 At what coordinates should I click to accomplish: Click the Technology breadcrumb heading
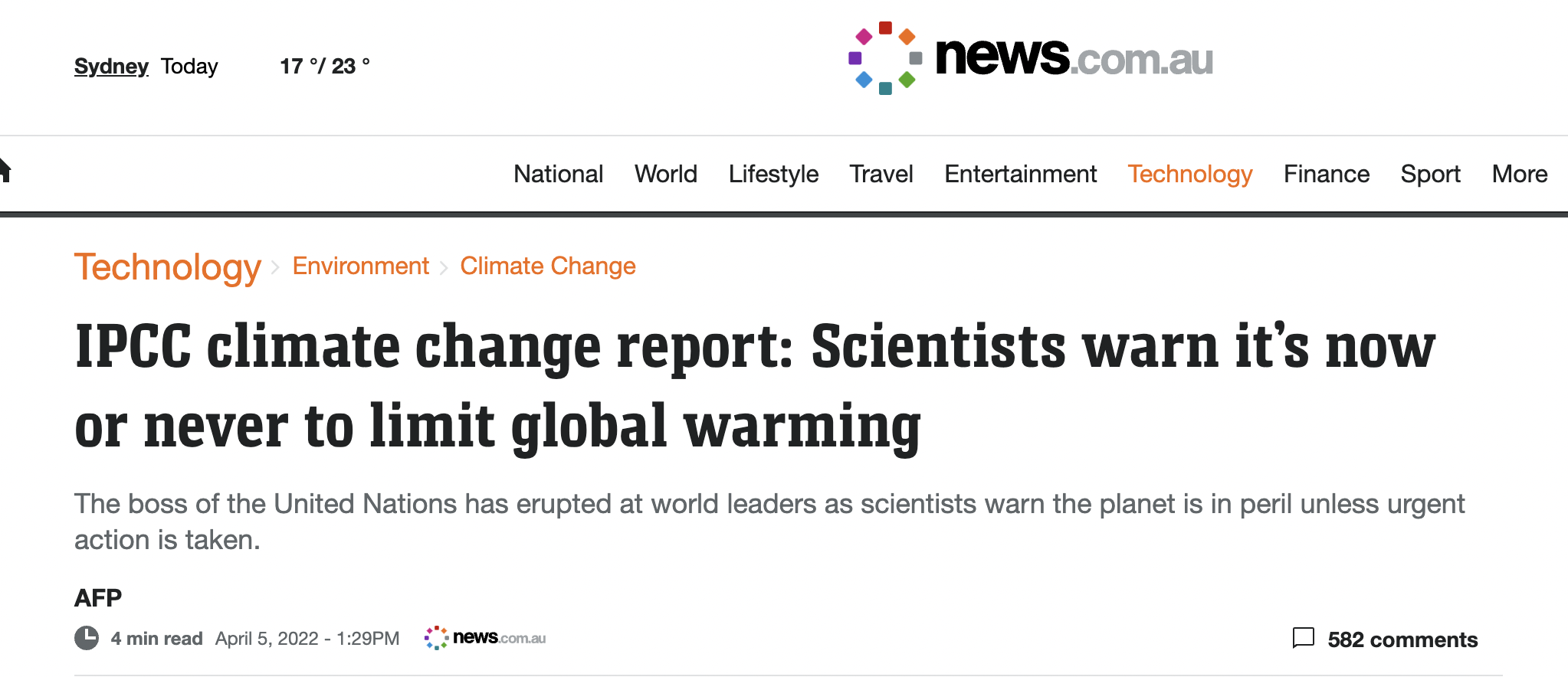click(x=168, y=267)
